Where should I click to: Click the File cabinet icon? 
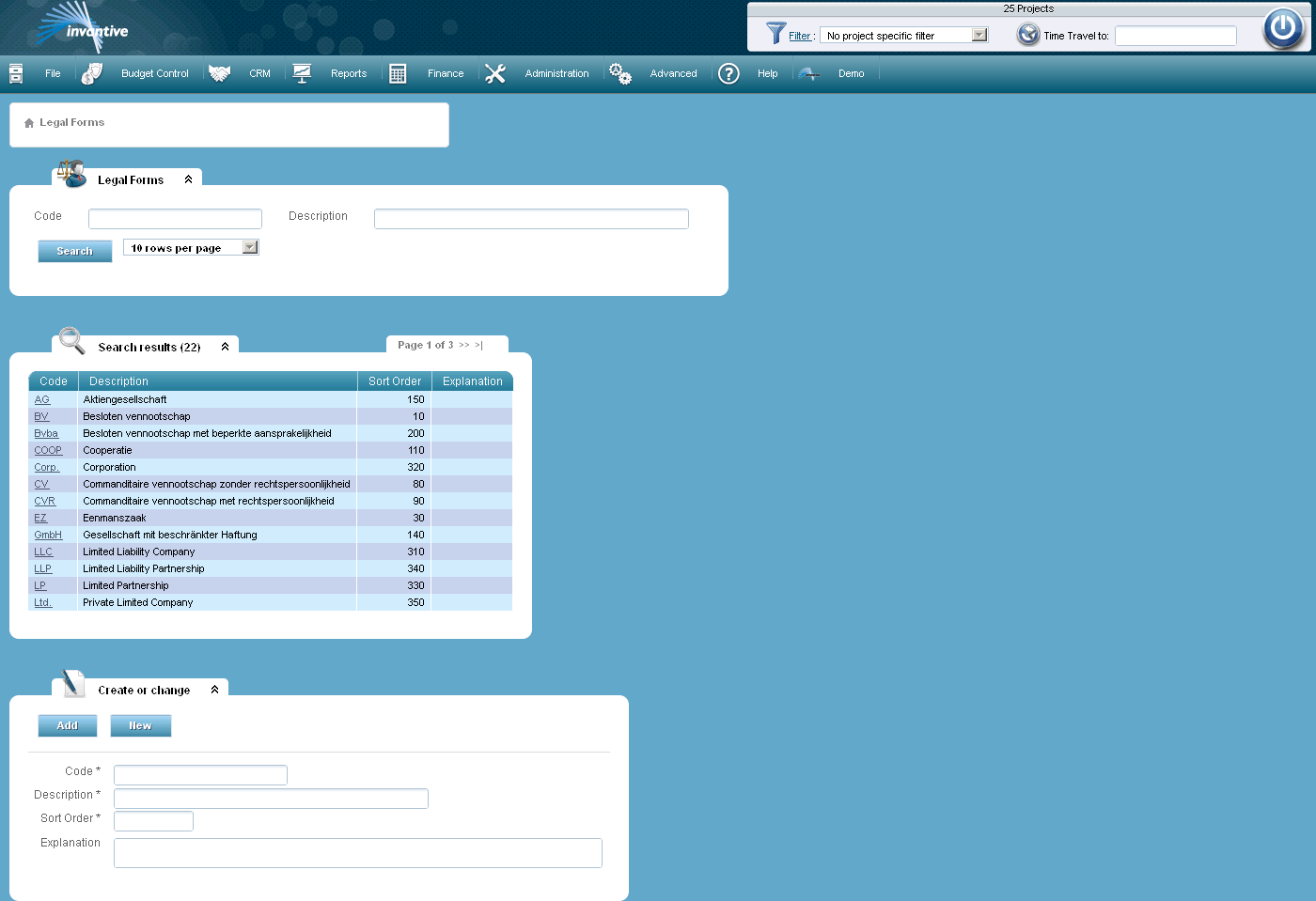point(16,73)
